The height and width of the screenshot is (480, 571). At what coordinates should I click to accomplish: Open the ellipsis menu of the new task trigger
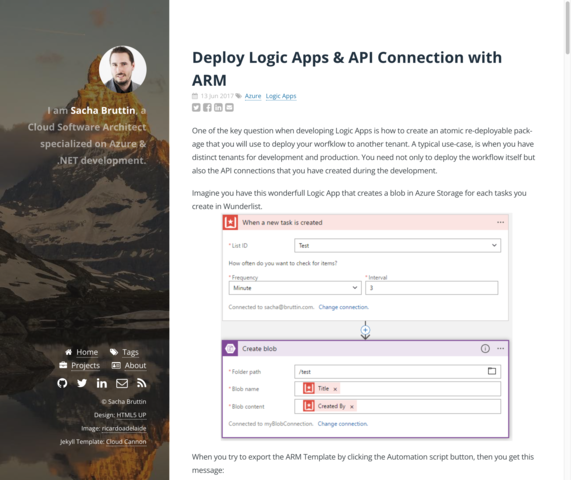tap(500, 222)
